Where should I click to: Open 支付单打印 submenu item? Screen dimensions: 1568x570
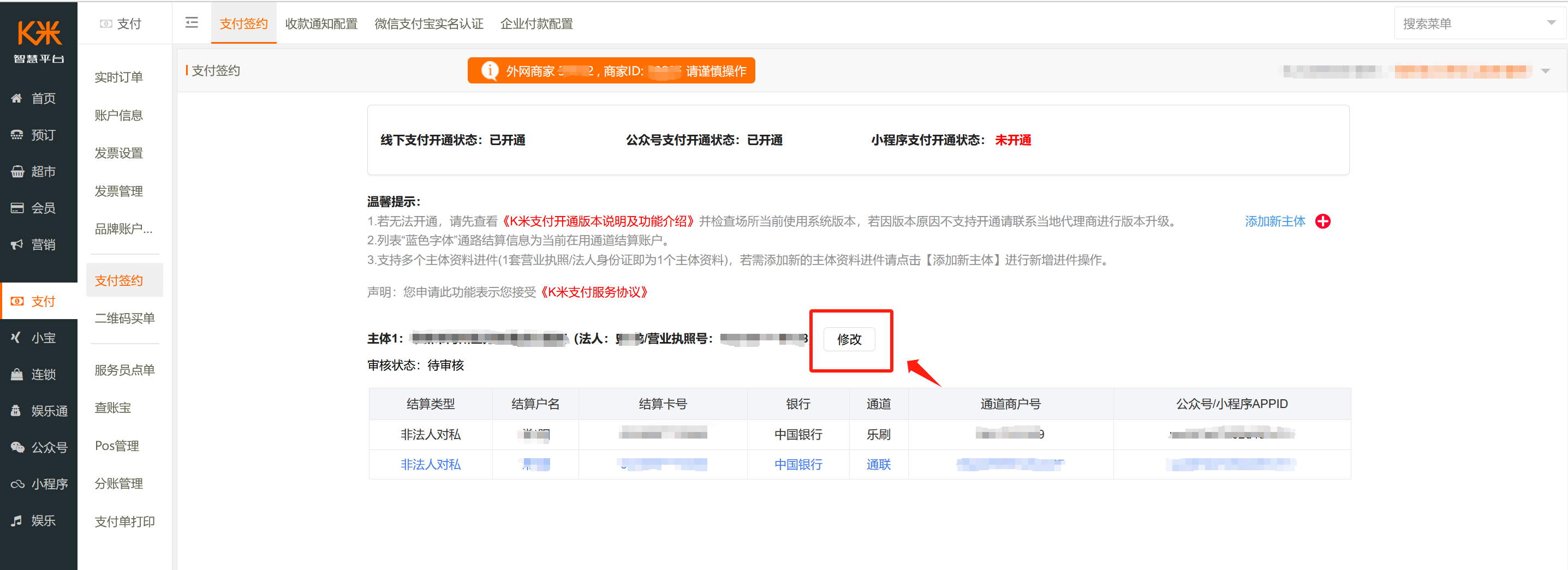[125, 521]
